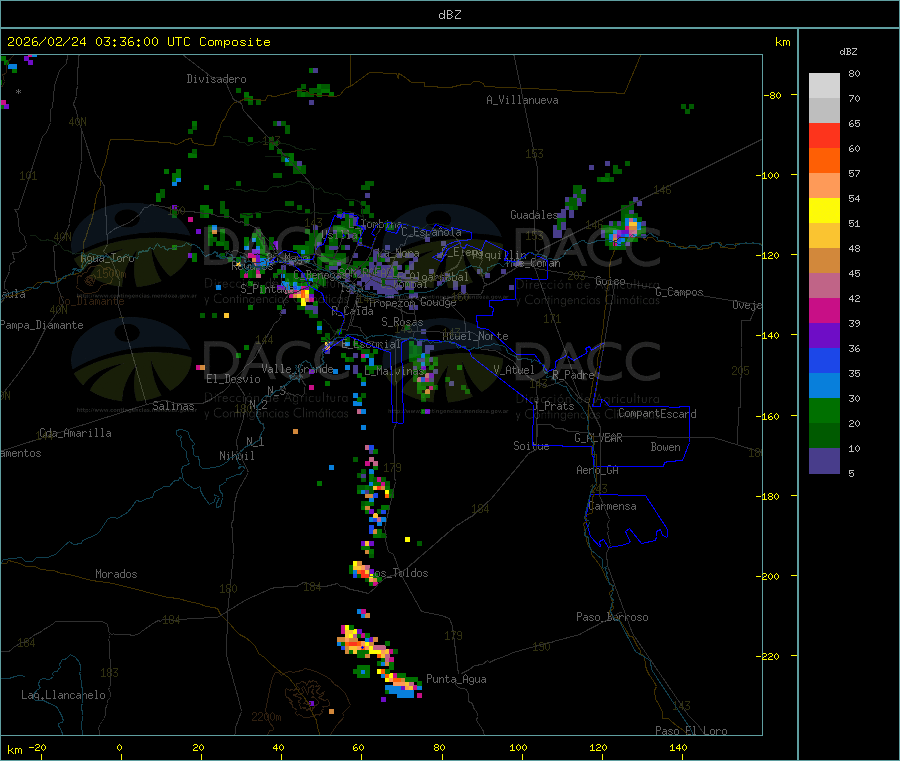
Task: Click the Morados location label
Action: 116,574
